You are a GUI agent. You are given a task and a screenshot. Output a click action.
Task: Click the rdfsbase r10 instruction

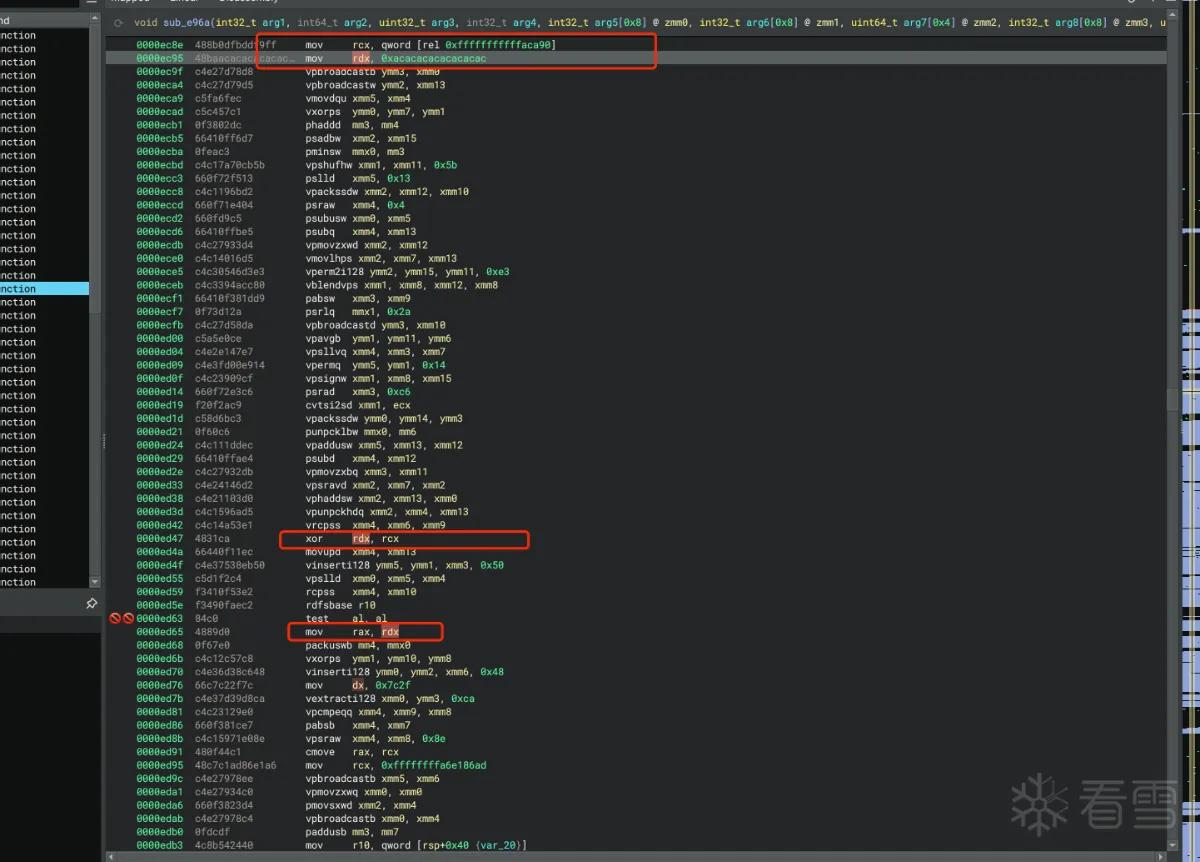[341, 605]
